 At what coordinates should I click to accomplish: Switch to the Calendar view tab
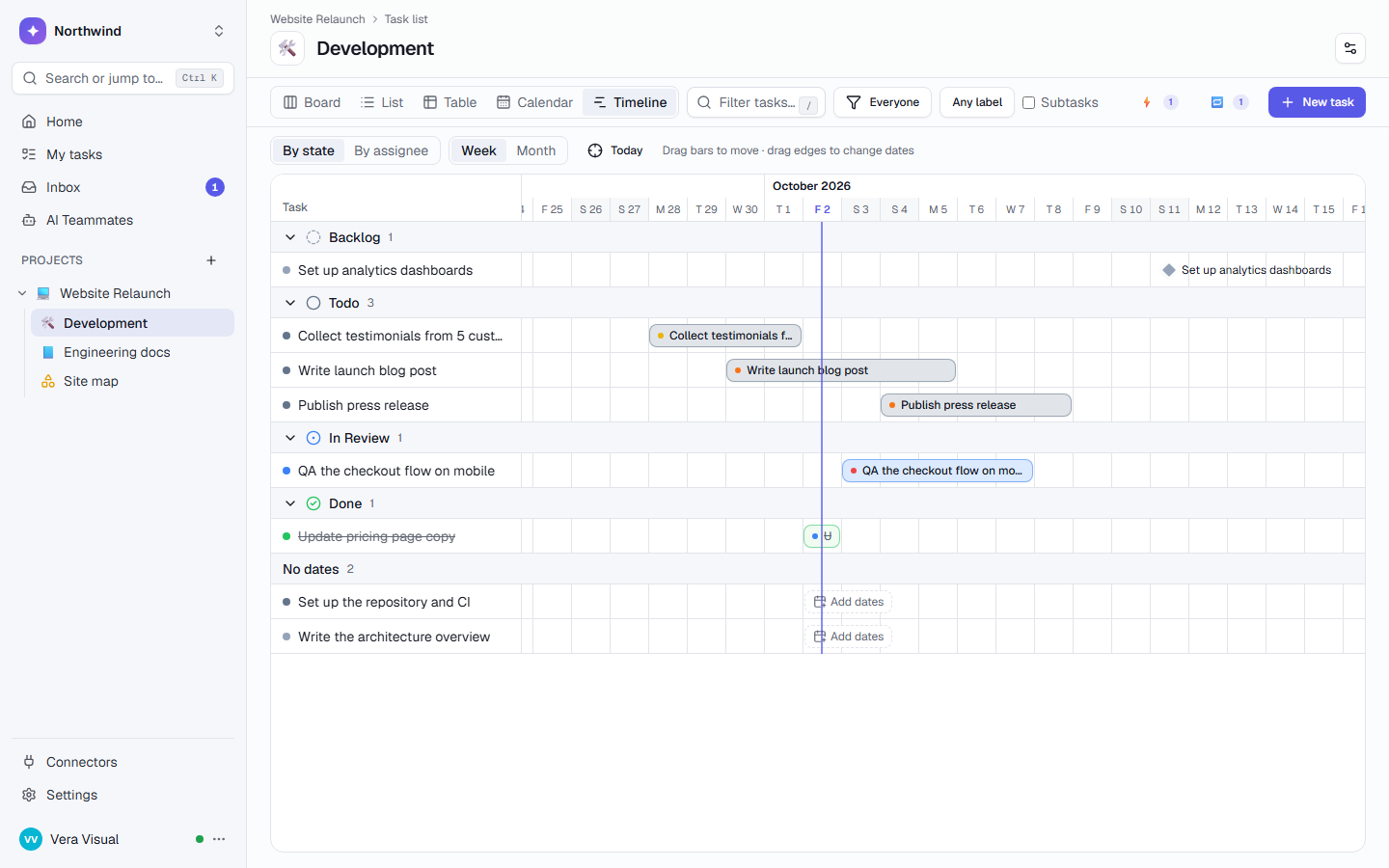coord(534,102)
